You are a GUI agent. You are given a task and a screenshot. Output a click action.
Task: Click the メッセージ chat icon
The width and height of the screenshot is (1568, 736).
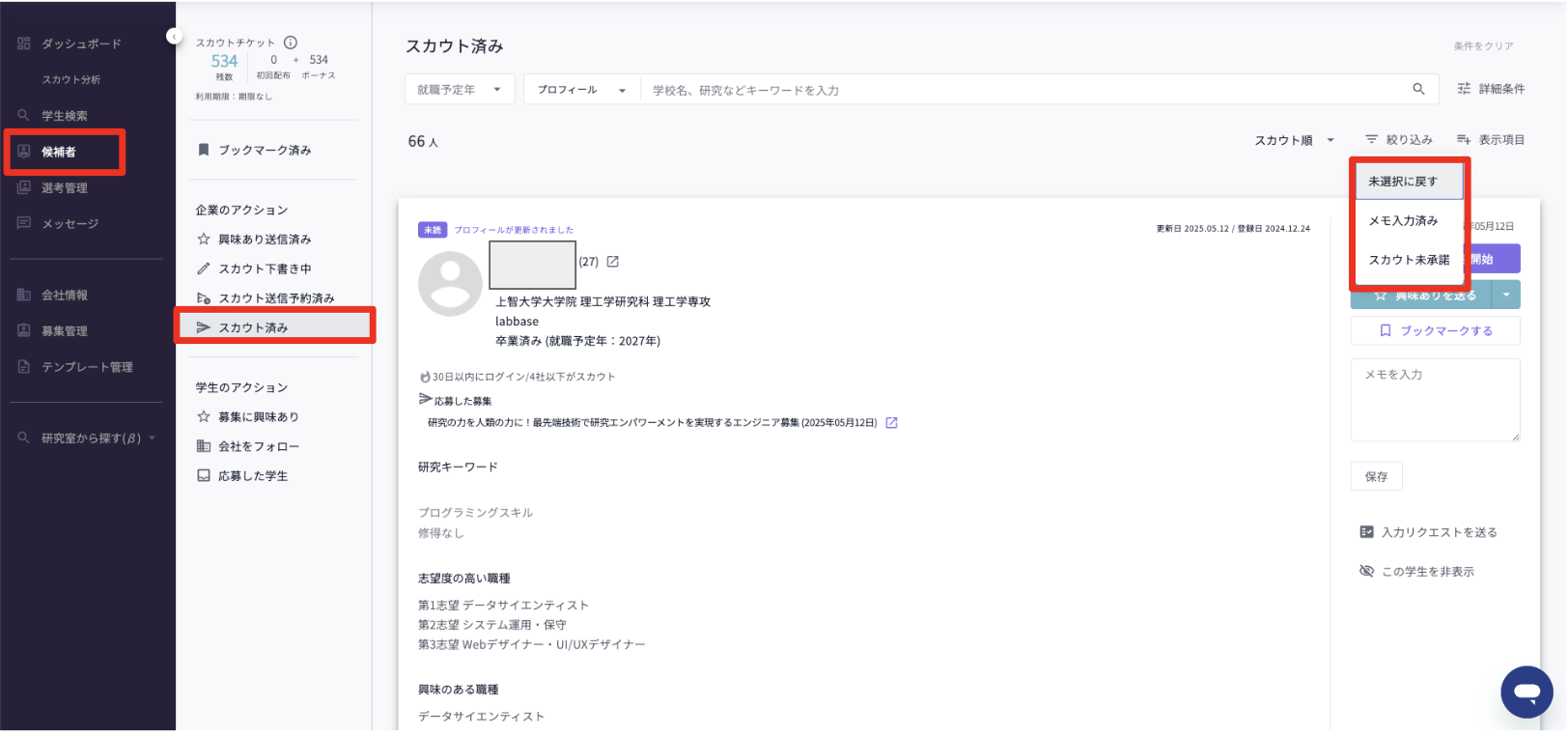tap(24, 223)
